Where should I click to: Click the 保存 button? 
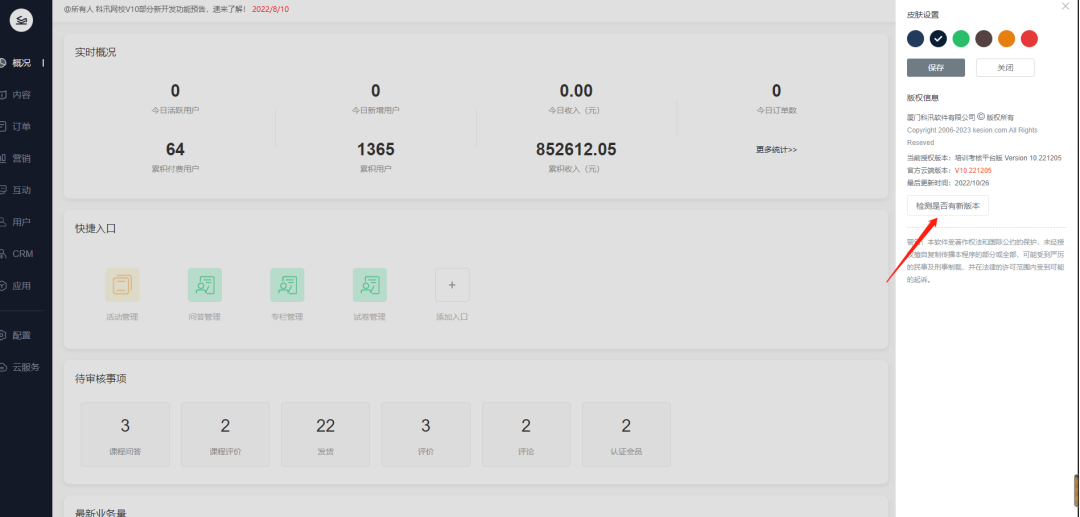936,67
